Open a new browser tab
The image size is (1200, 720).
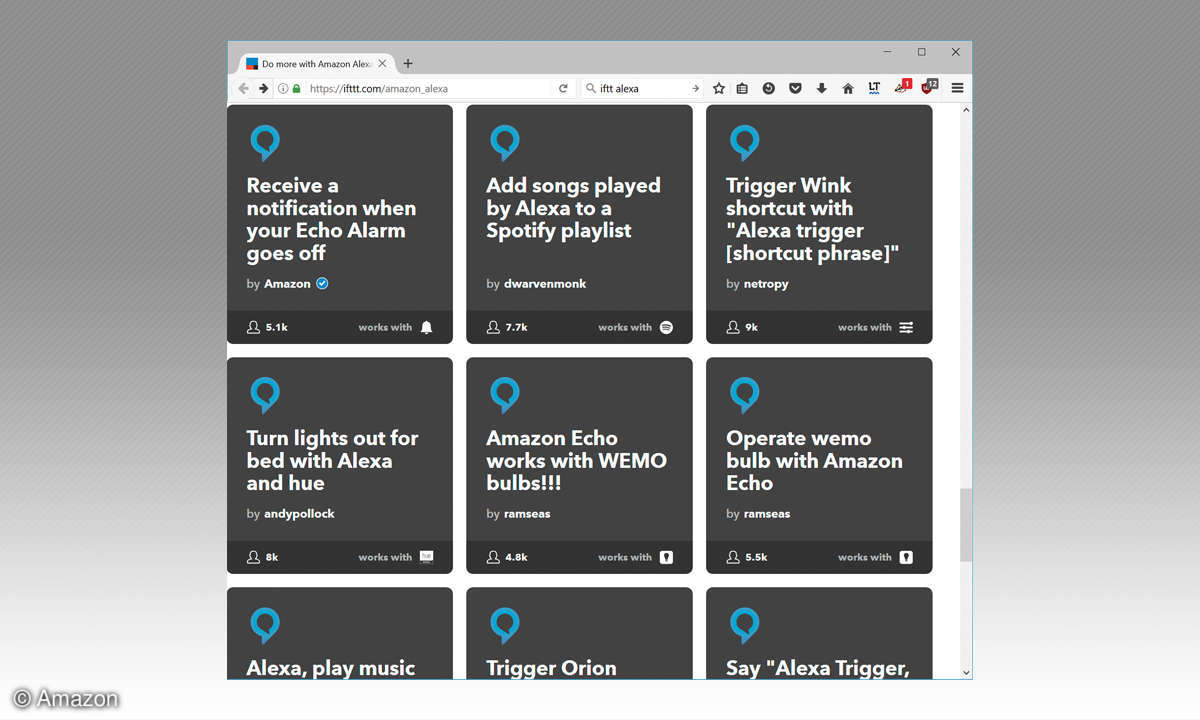point(408,63)
